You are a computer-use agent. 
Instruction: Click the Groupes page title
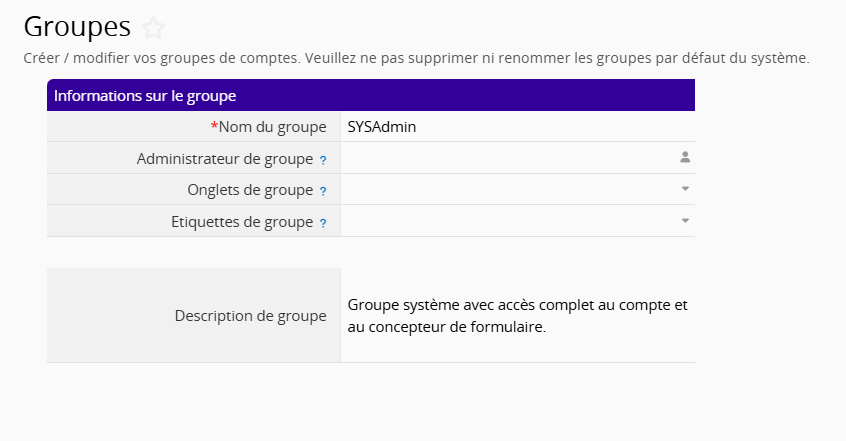click(x=77, y=26)
